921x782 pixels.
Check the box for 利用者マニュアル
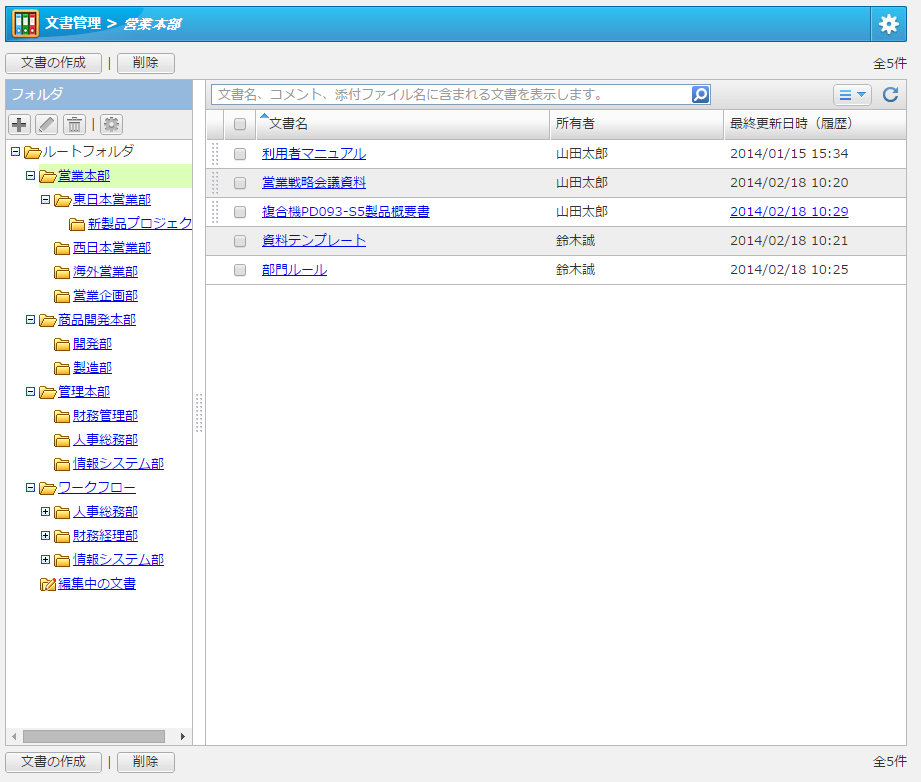point(239,154)
